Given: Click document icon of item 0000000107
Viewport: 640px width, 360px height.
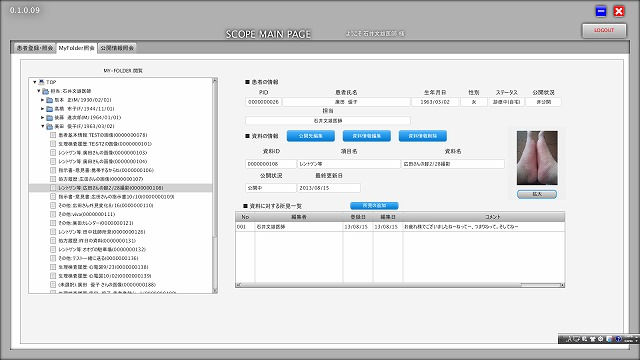Looking at the screenshot, I should 53,179.
